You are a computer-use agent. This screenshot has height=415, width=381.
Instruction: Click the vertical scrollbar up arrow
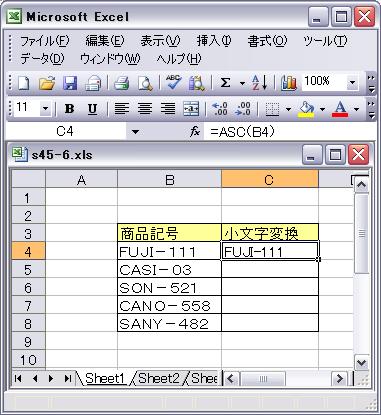[x=362, y=184]
